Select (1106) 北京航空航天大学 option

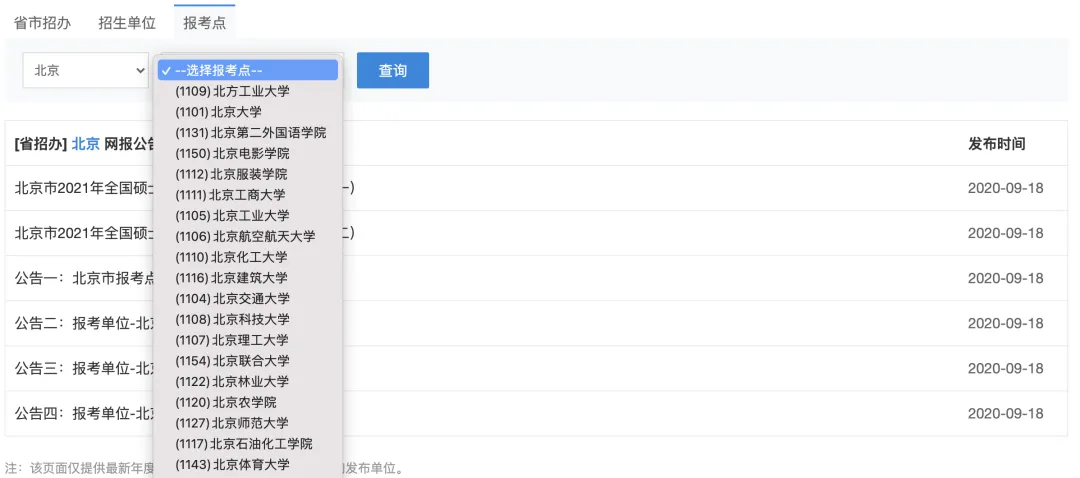tap(248, 236)
